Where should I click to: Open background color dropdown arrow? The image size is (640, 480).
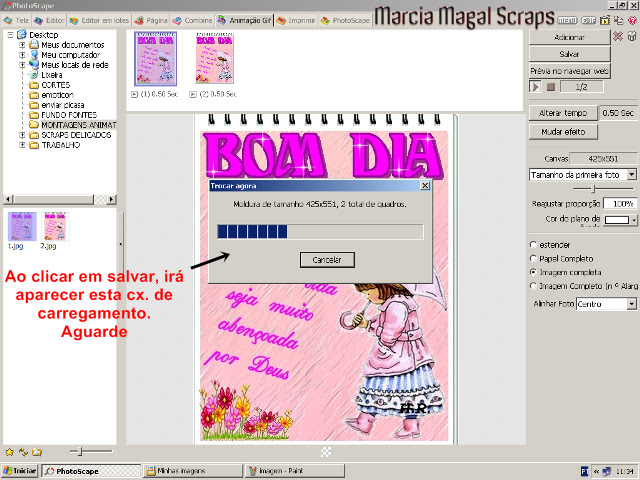point(633,220)
